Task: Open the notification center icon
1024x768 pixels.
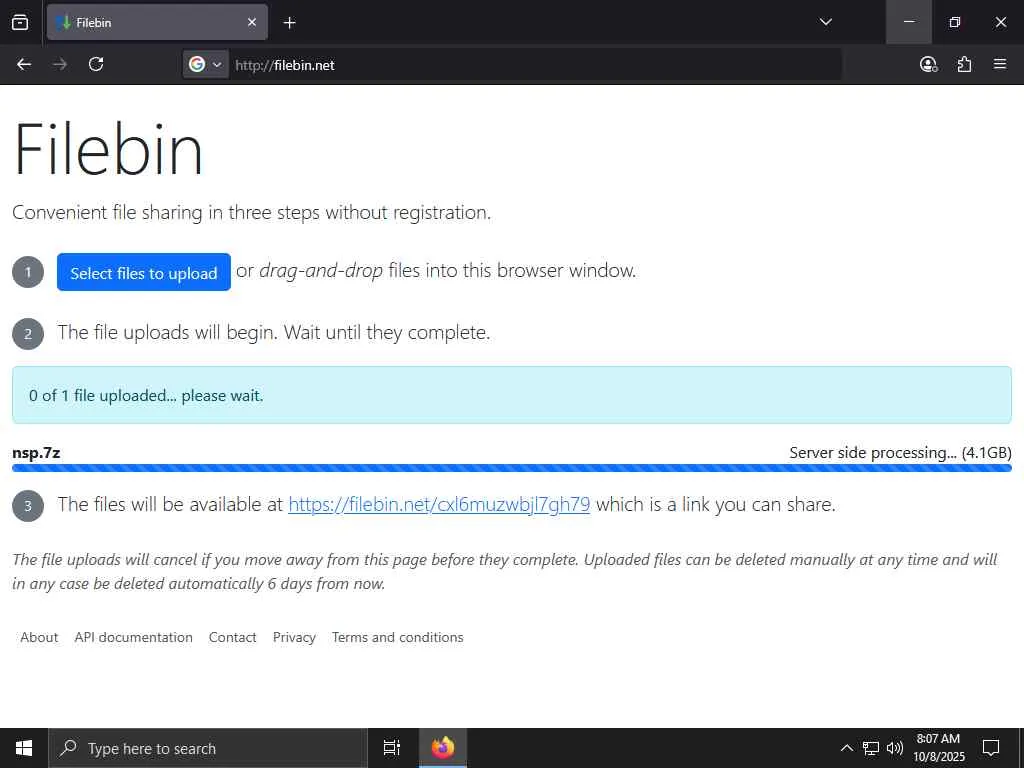Action: (991, 748)
